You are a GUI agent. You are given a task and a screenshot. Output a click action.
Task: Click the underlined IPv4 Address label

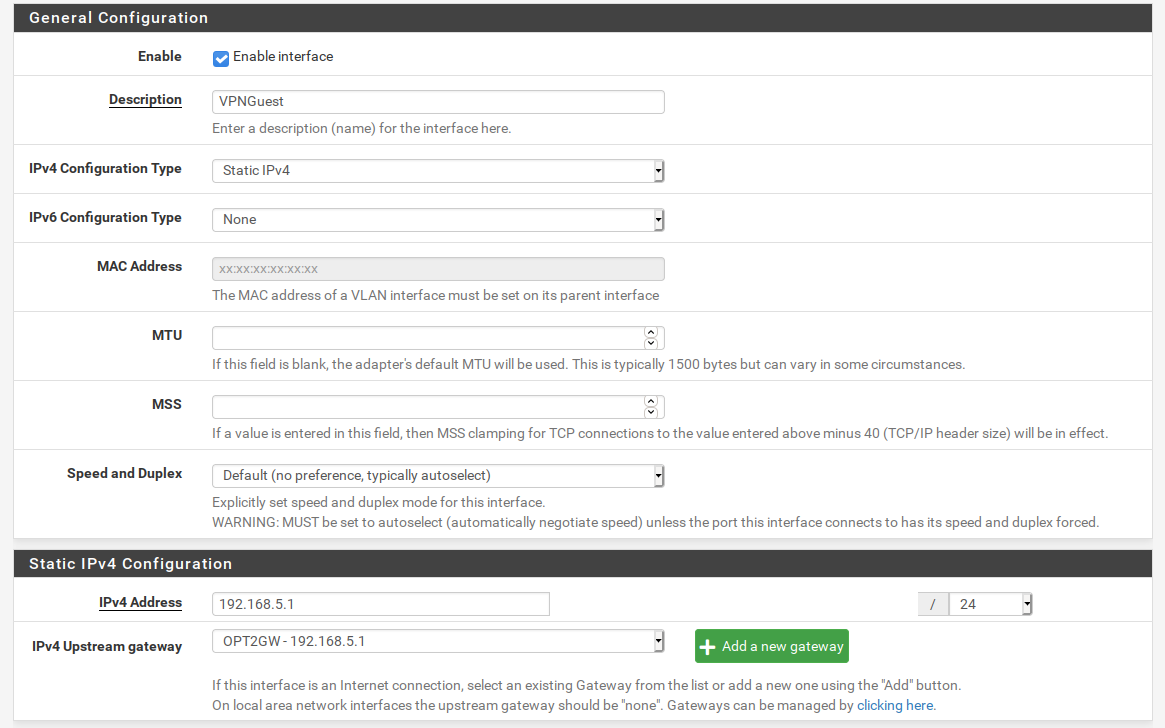pyautogui.click(x=140, y=603)
